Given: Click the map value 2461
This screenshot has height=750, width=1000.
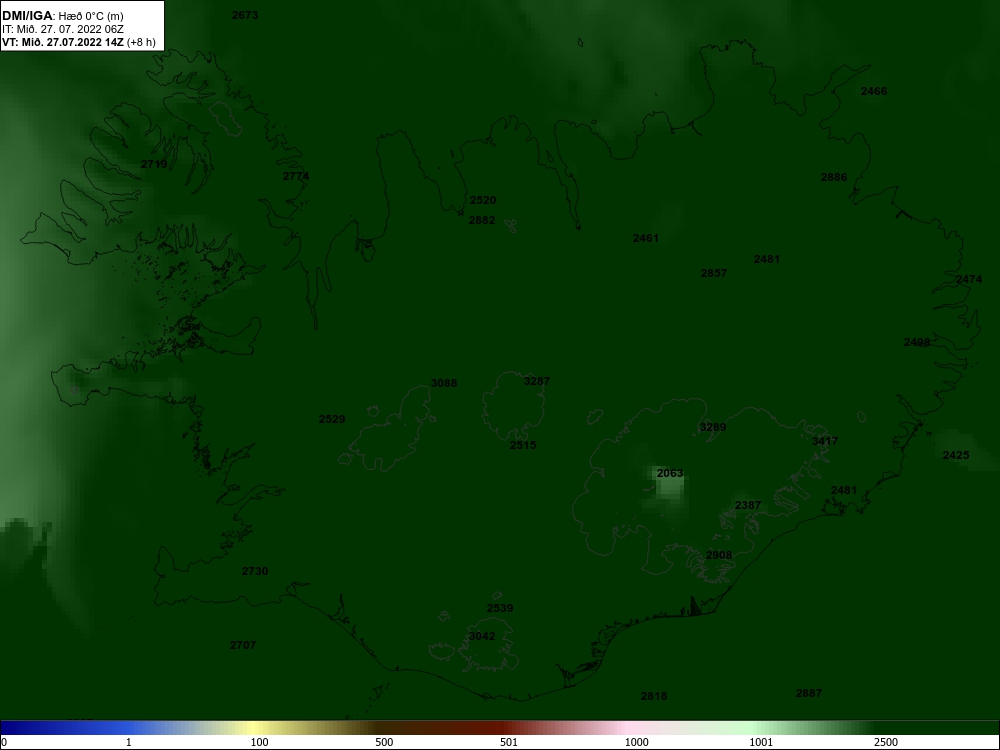Looking at the screenshot, I should tap(645, 238).
